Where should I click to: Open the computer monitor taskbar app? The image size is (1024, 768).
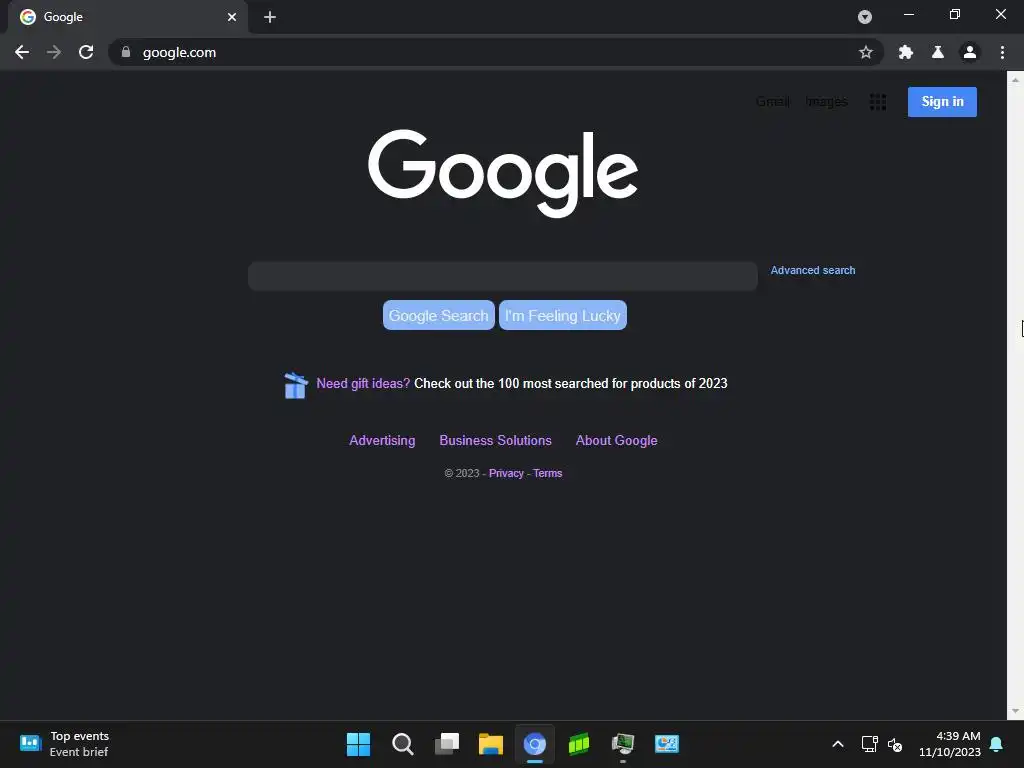tap(623, 744)
